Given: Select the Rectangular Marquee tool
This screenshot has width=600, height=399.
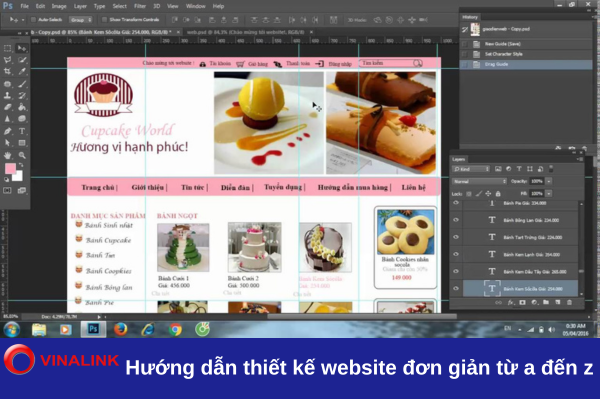Looking at the screenshot, I should (x=7, y=48).
